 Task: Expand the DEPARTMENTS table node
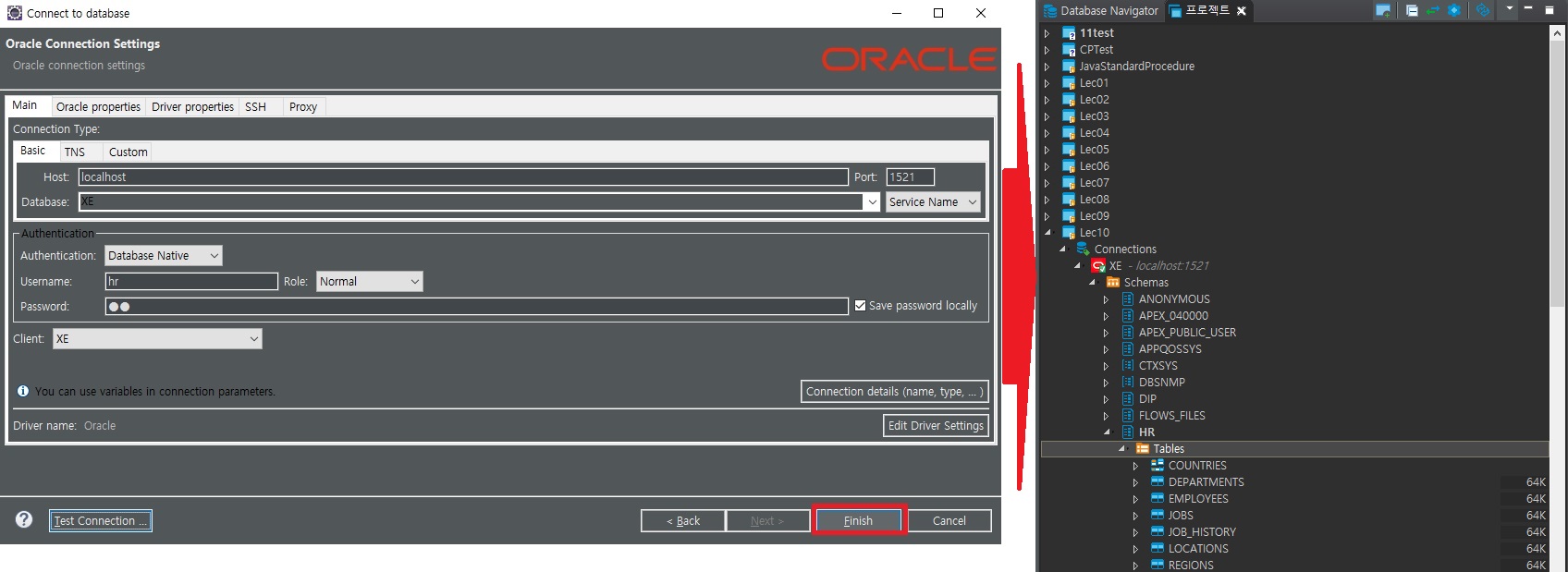pyautogui.click(x=1136, y=481)
